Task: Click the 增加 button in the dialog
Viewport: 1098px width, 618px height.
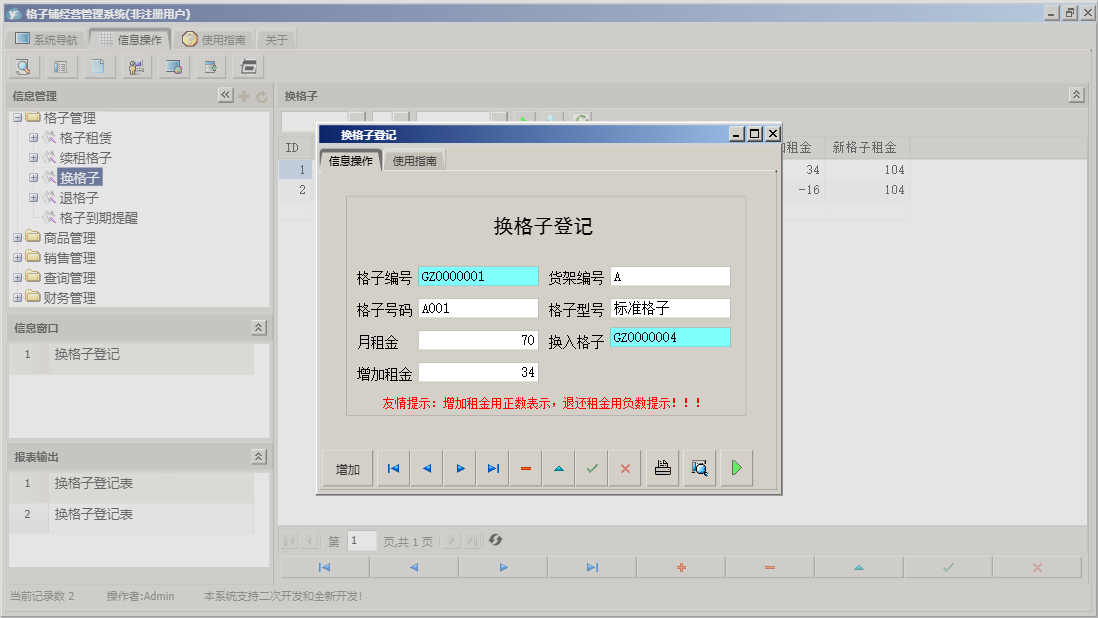Action: click(347, 467)
